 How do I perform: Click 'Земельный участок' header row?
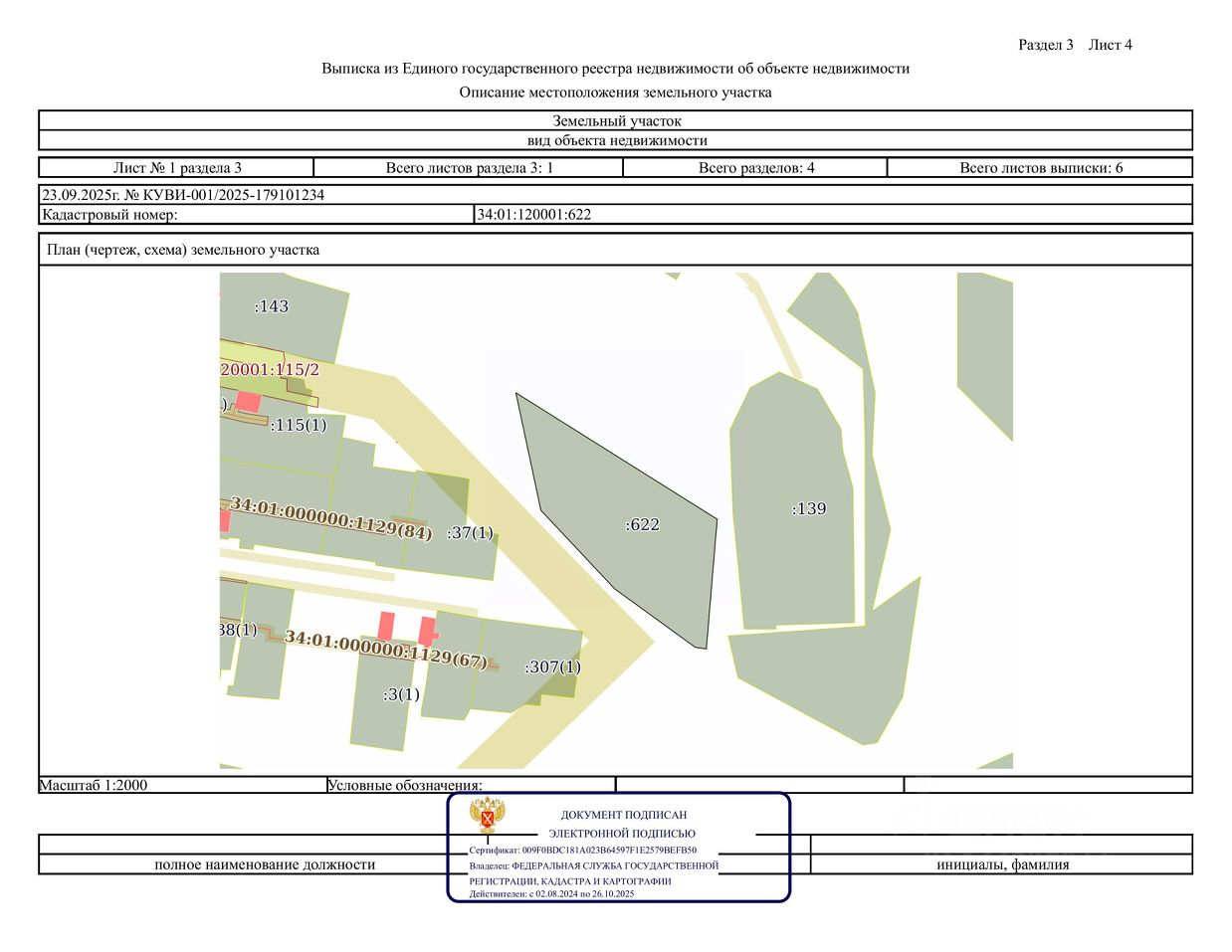[616, 120]
